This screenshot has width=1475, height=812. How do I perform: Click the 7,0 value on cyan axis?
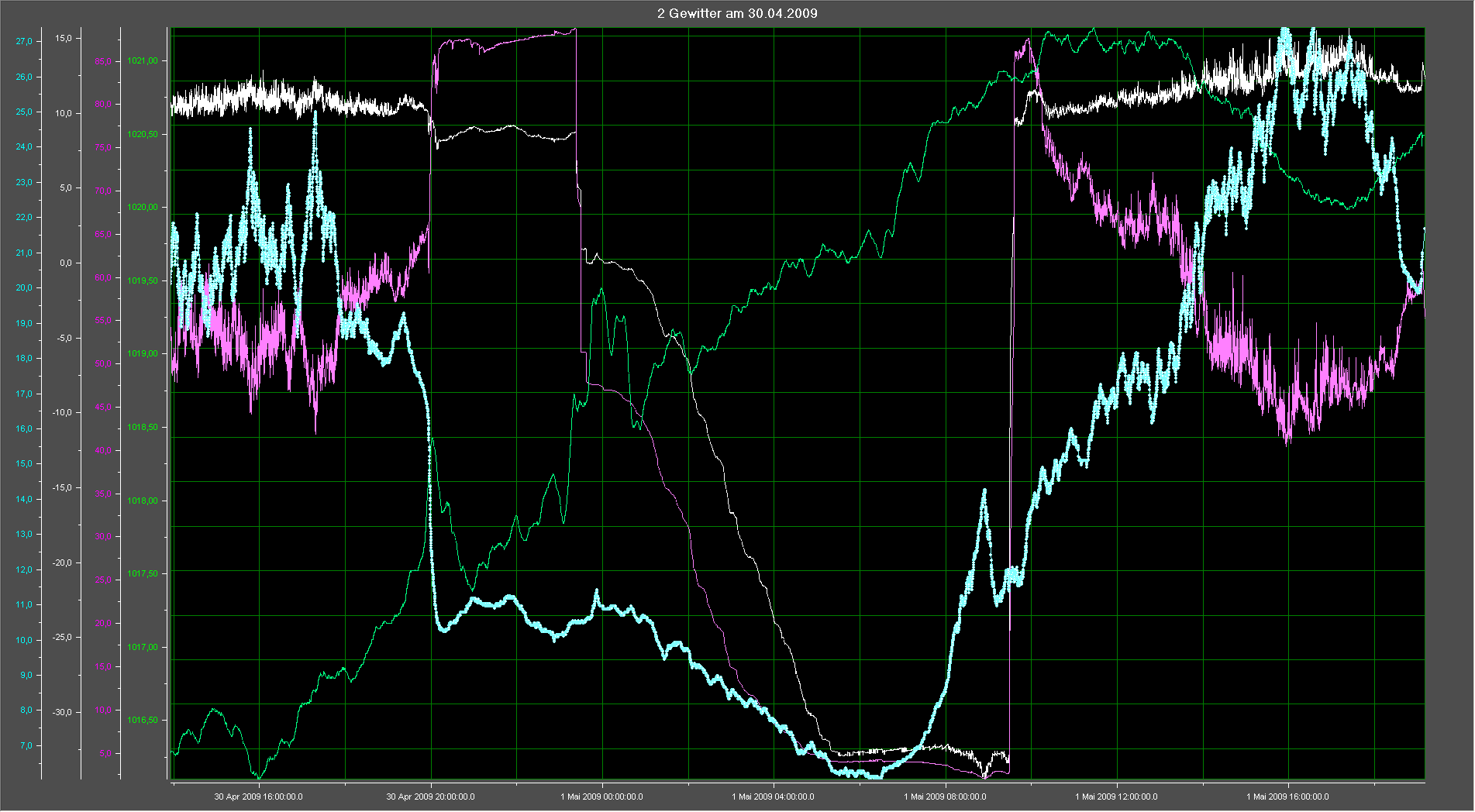26,746
